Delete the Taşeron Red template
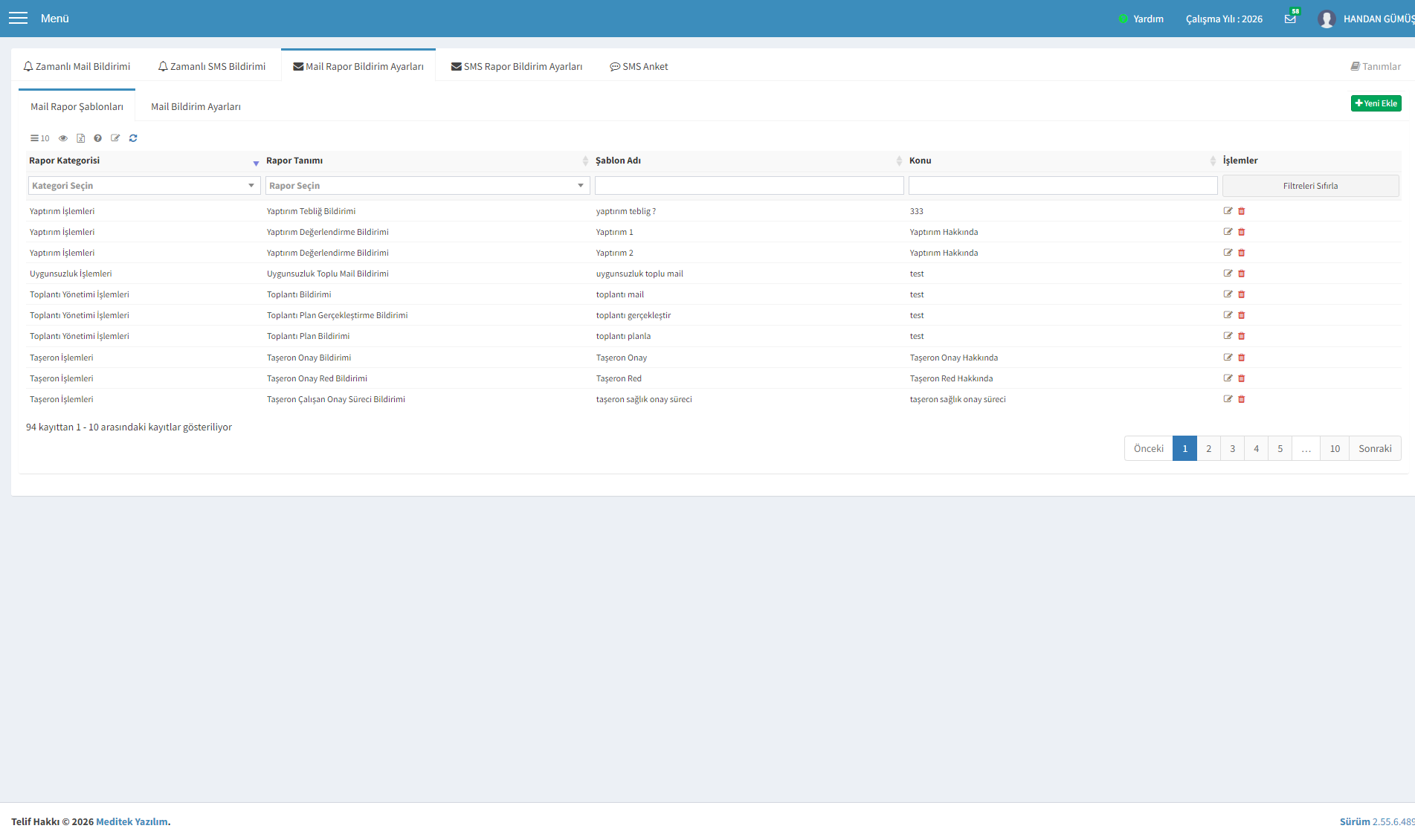This screenshot has width=1415, height=840. [1241, 378]
